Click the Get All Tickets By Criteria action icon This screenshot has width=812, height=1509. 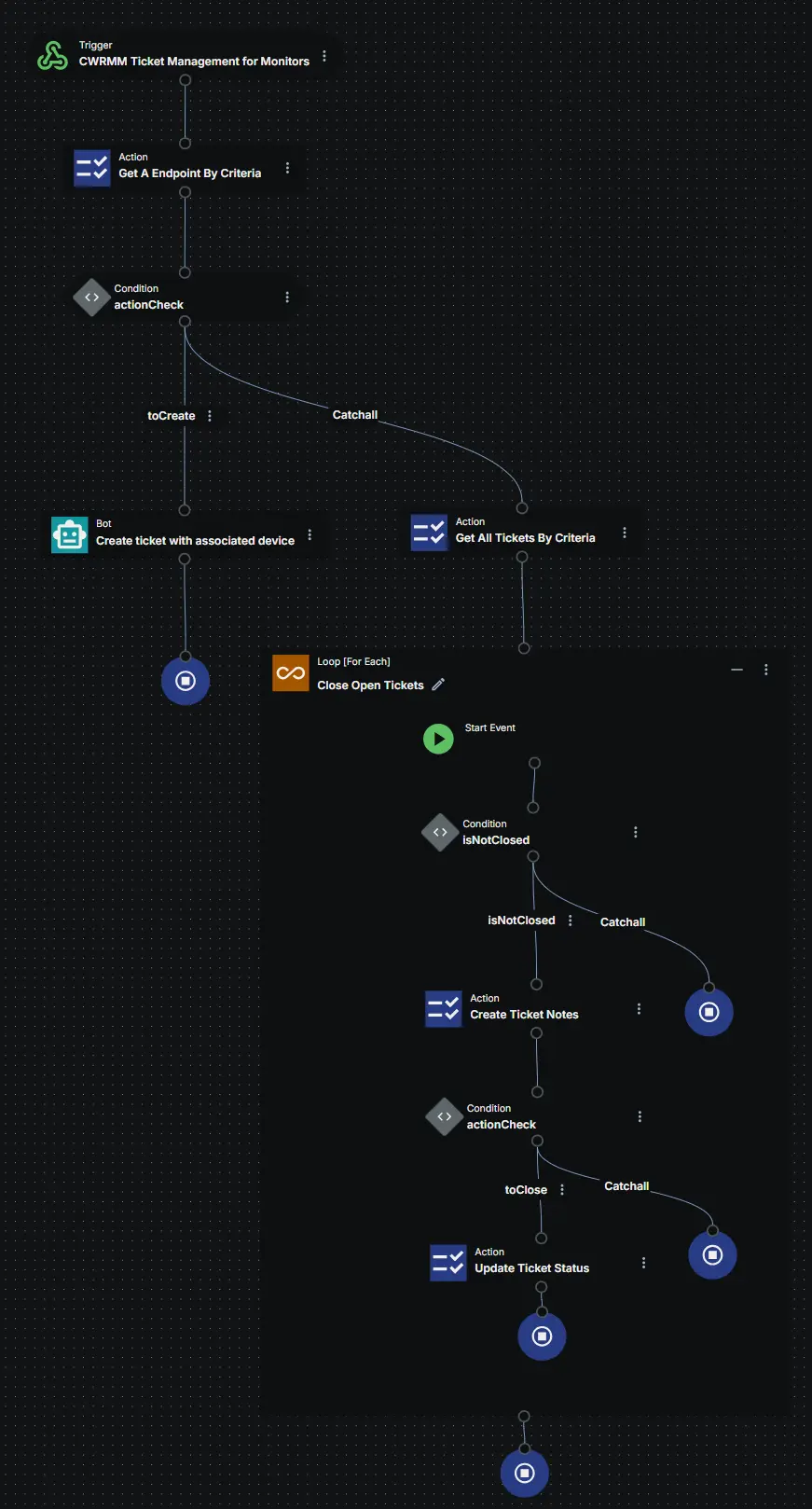pos(430,533)
